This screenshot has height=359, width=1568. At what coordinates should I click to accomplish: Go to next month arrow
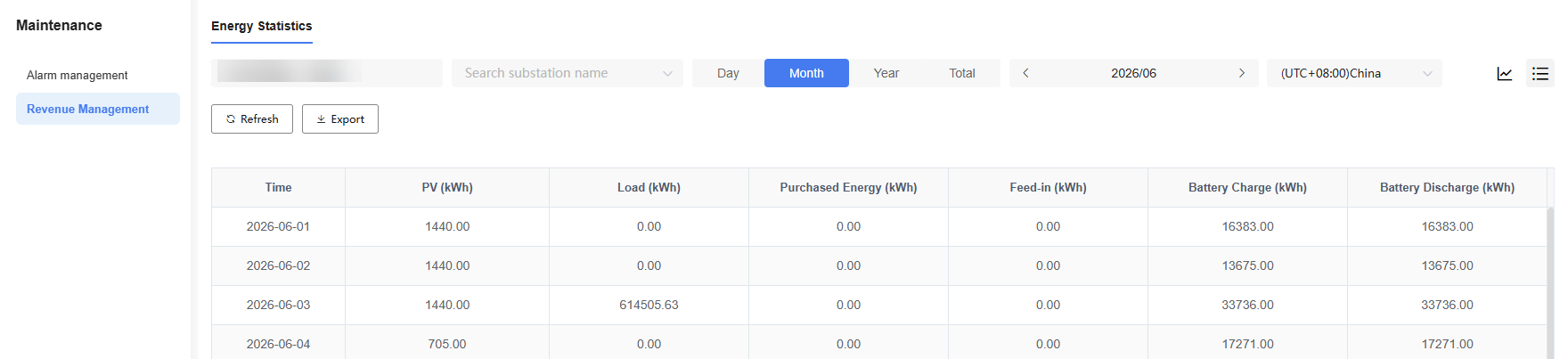(1242, 73)
